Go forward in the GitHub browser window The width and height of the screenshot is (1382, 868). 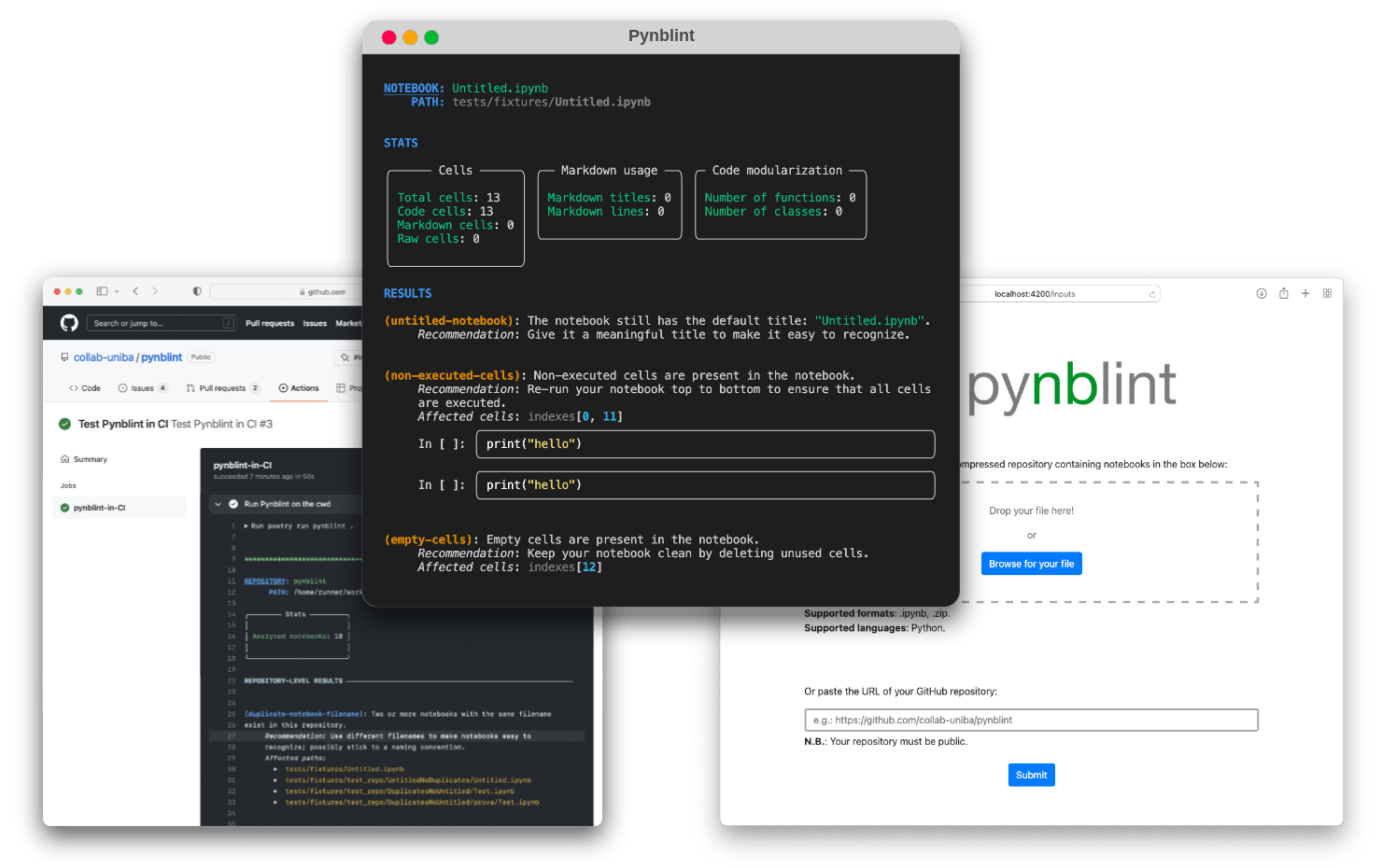(x=155, y=291)
